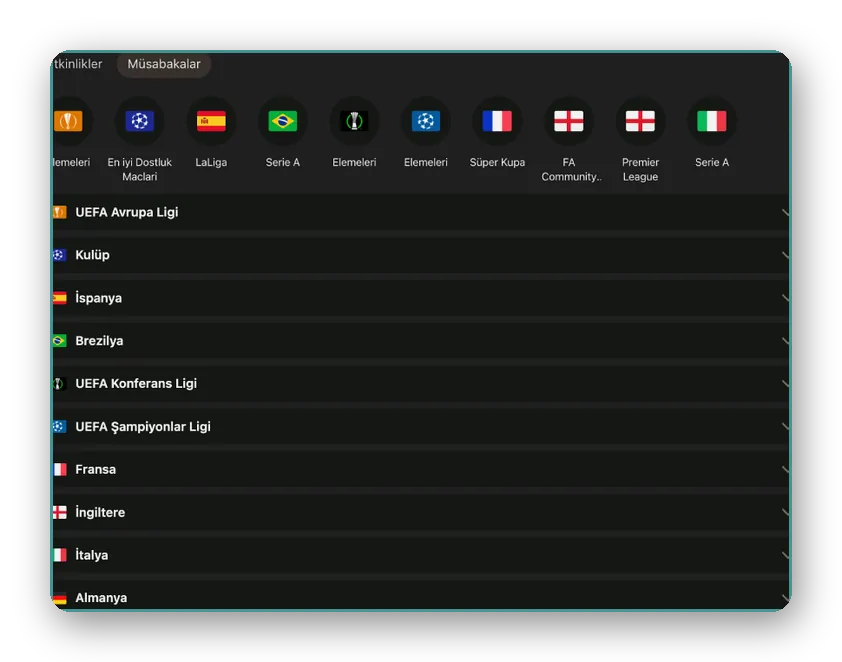
Task: Expand the UEFA Şampiyonlar Ligi row
Action: 420,427
